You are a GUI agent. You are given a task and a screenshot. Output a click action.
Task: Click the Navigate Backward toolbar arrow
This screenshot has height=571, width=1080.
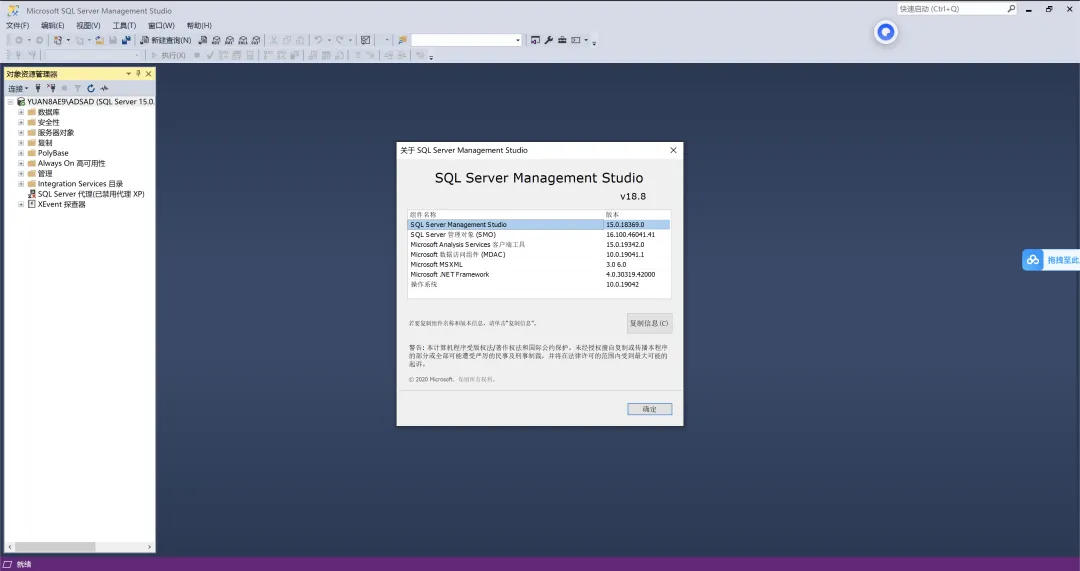point(19,40)
